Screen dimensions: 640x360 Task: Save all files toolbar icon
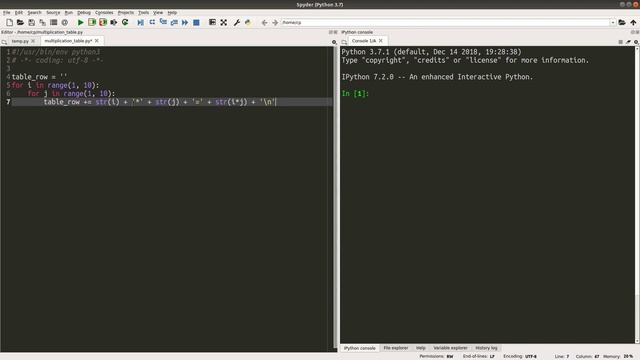click(42, 22)
